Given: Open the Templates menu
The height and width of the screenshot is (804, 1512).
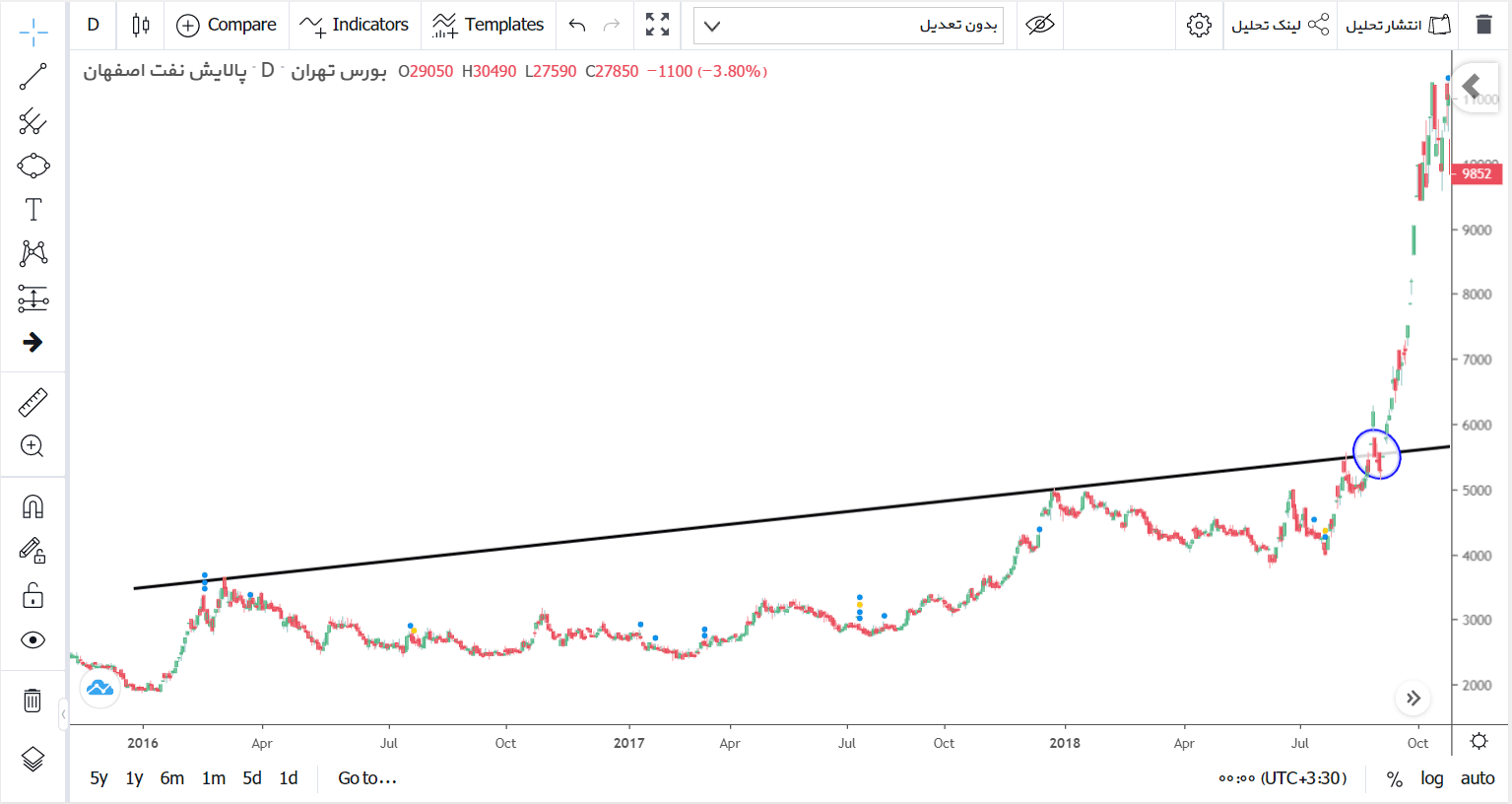Looking at the screenshot, I should pyautogui.click(x=489, y=25).
